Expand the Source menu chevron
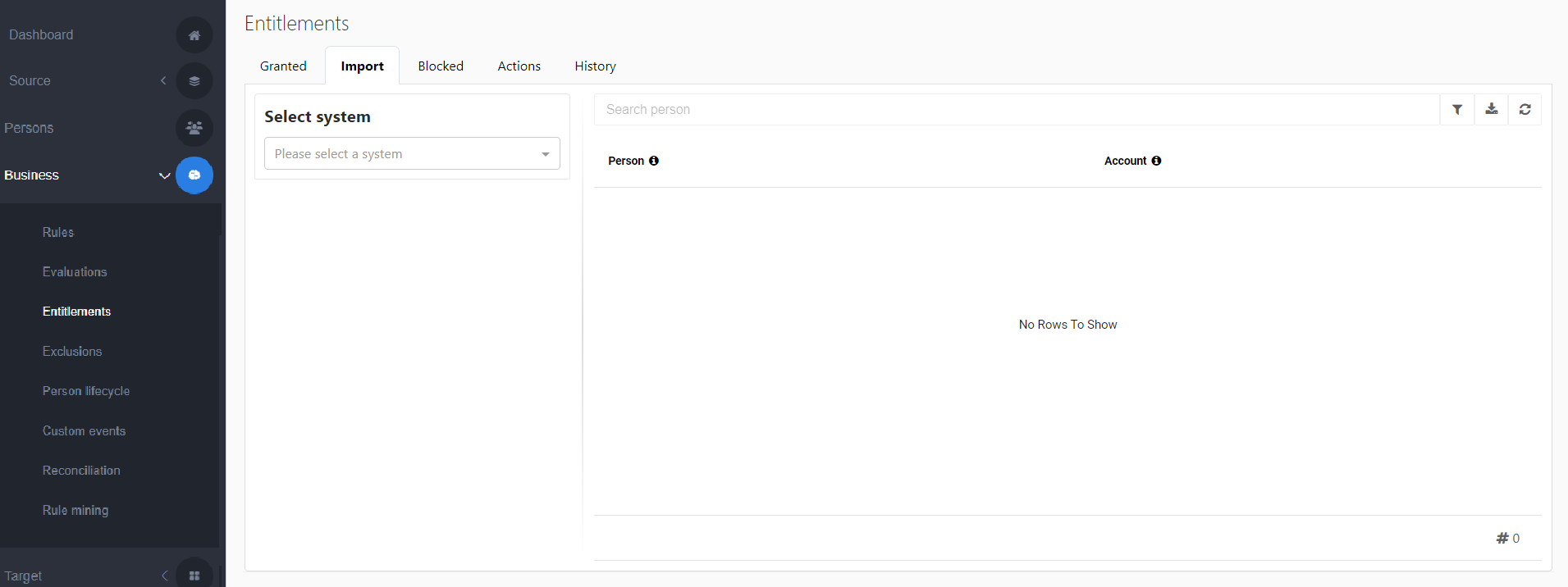Screen dimensions: 1568x587 point(163,80)
